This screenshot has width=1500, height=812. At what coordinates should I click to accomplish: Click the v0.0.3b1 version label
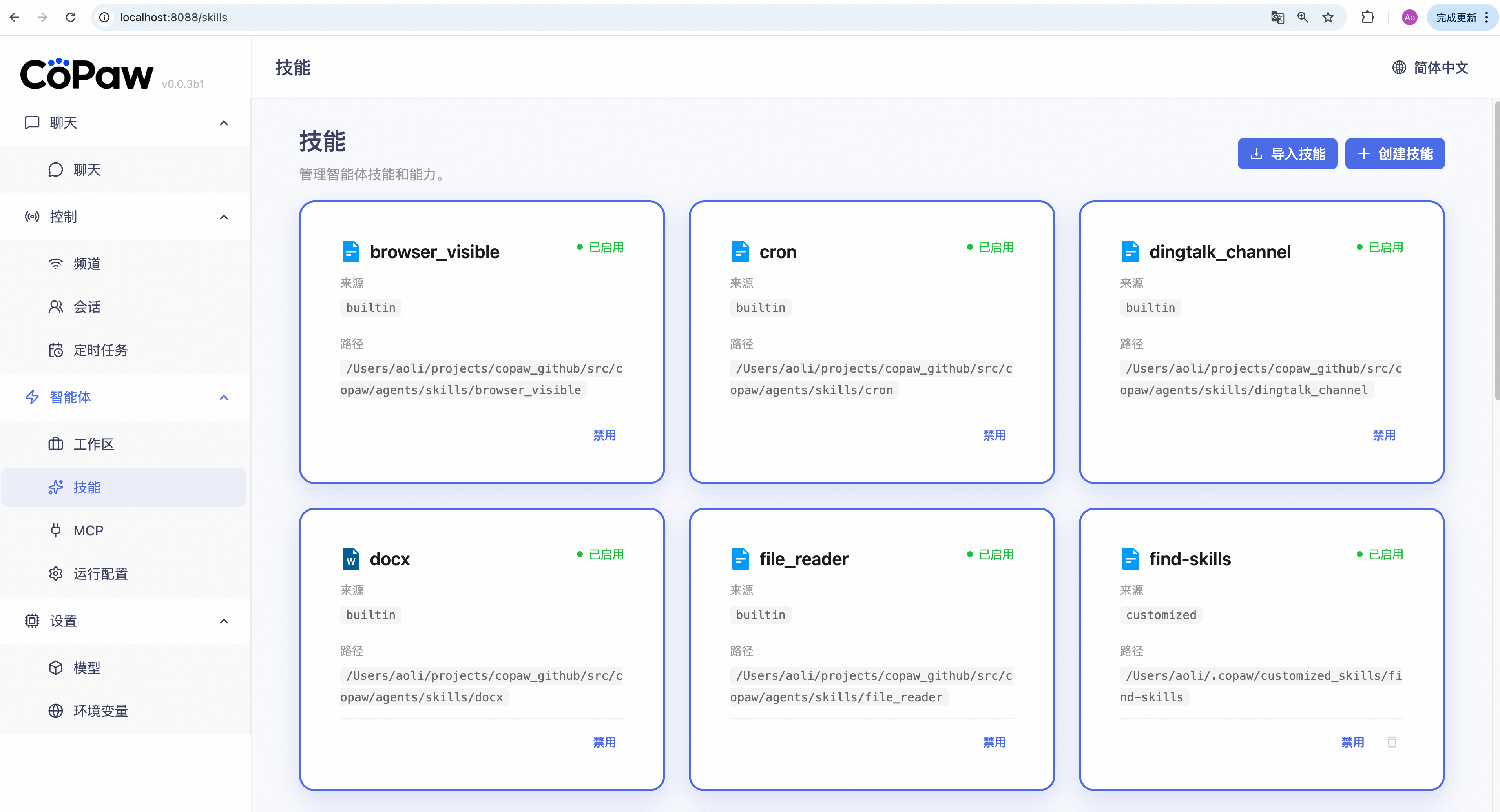183,84
